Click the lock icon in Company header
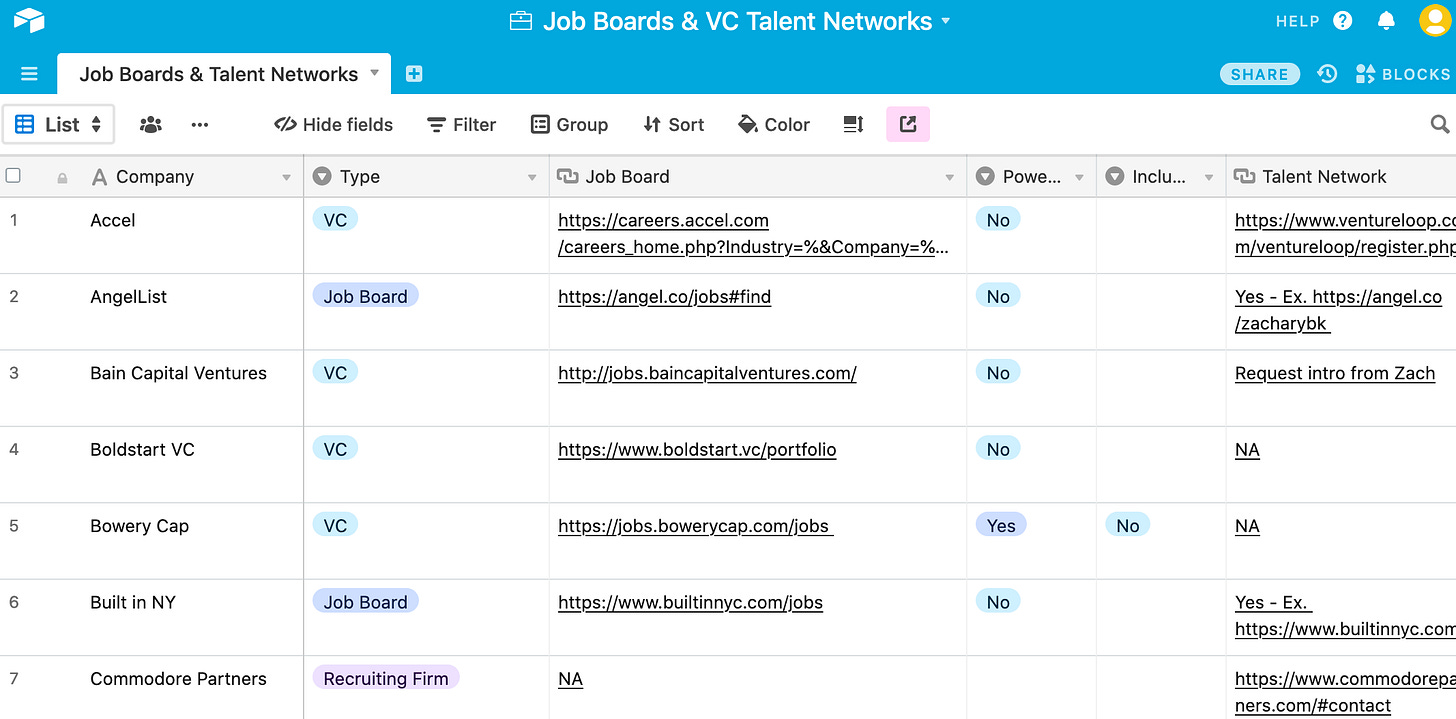 pos(62,178)
